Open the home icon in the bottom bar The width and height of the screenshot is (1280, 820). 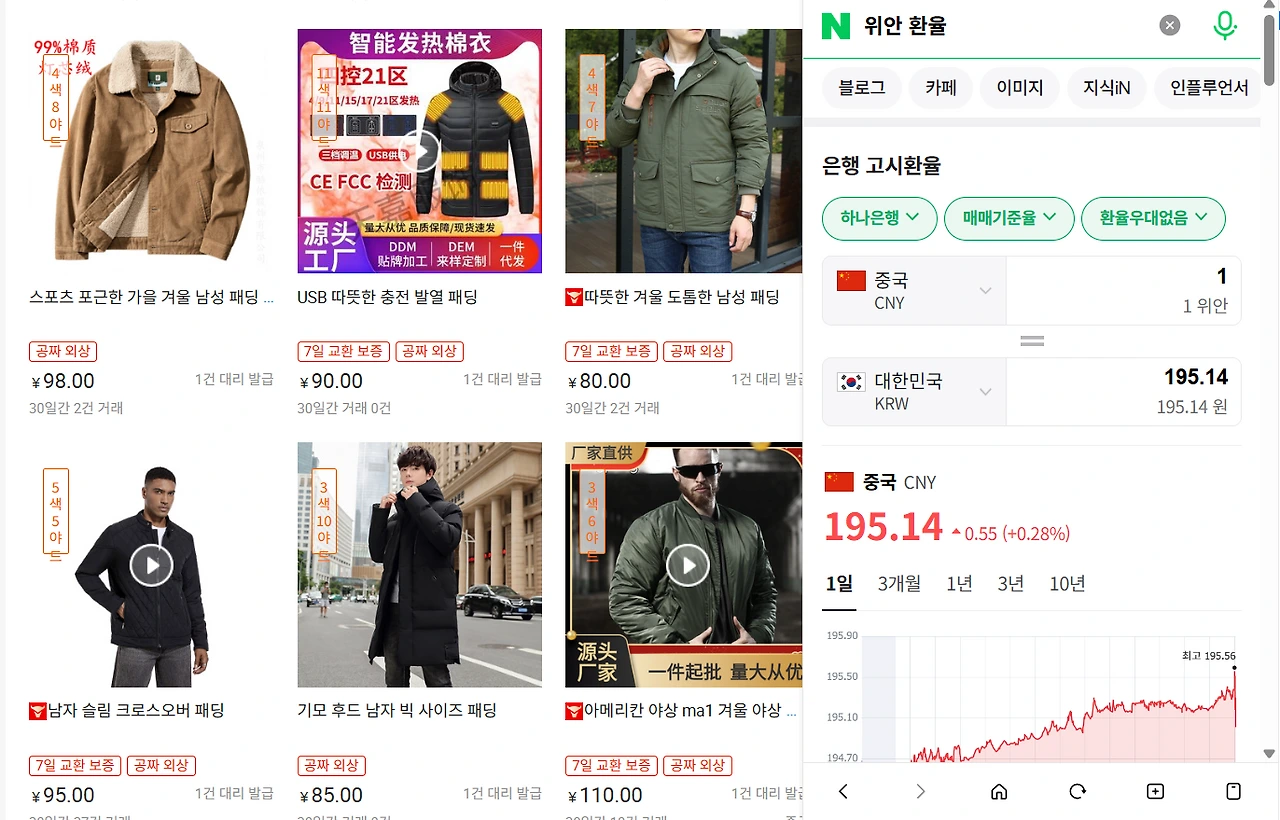999,791
